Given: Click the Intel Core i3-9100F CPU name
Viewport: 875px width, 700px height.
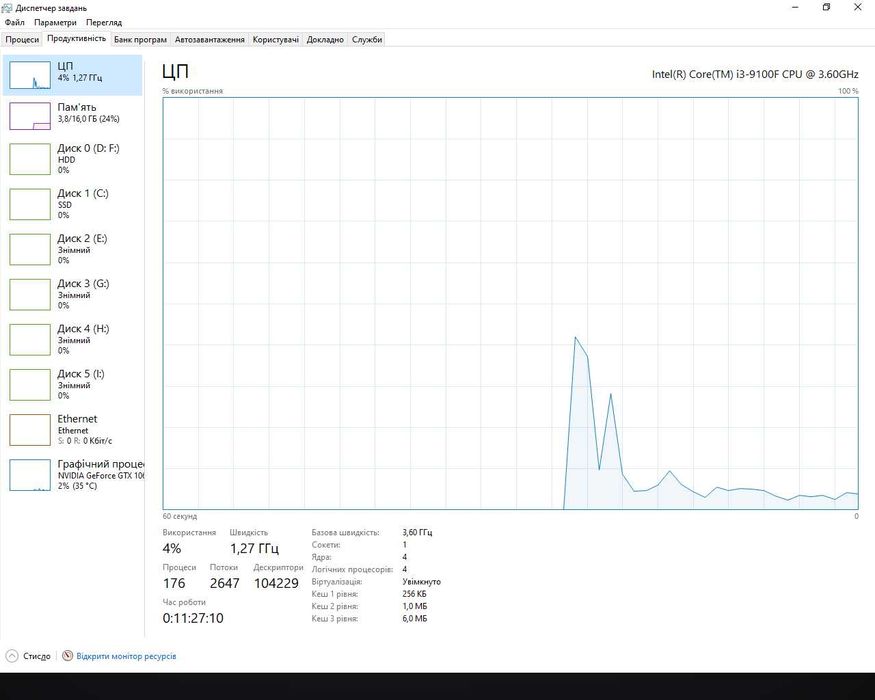Looking at the screenshot, I should (755, 74).
